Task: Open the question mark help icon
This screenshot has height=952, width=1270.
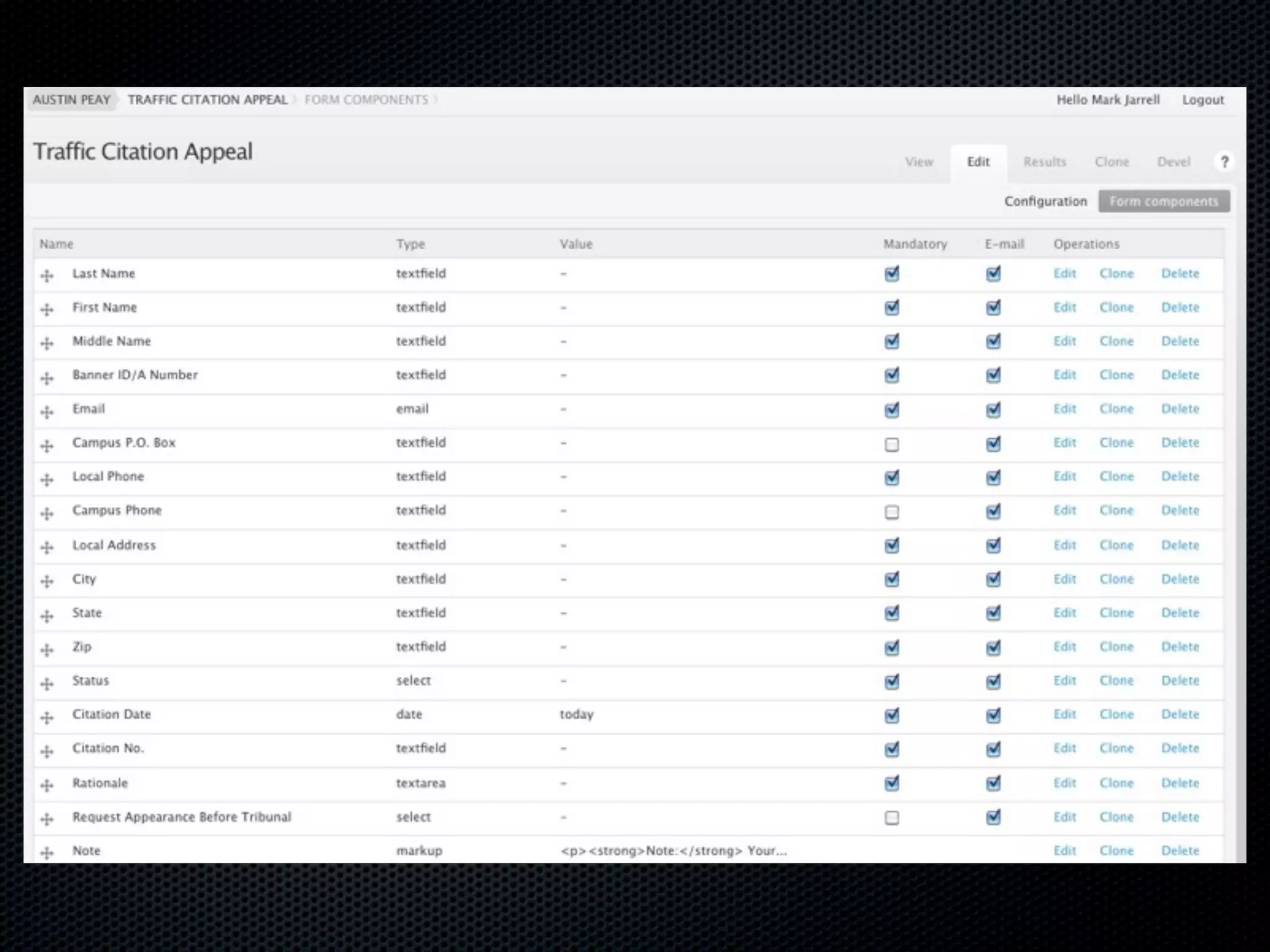Action: (x=1224, y=162)
